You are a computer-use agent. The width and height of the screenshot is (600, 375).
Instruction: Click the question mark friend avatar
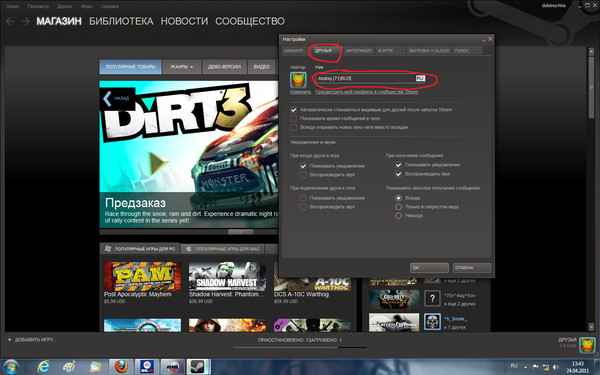click(x=432, y=299)
